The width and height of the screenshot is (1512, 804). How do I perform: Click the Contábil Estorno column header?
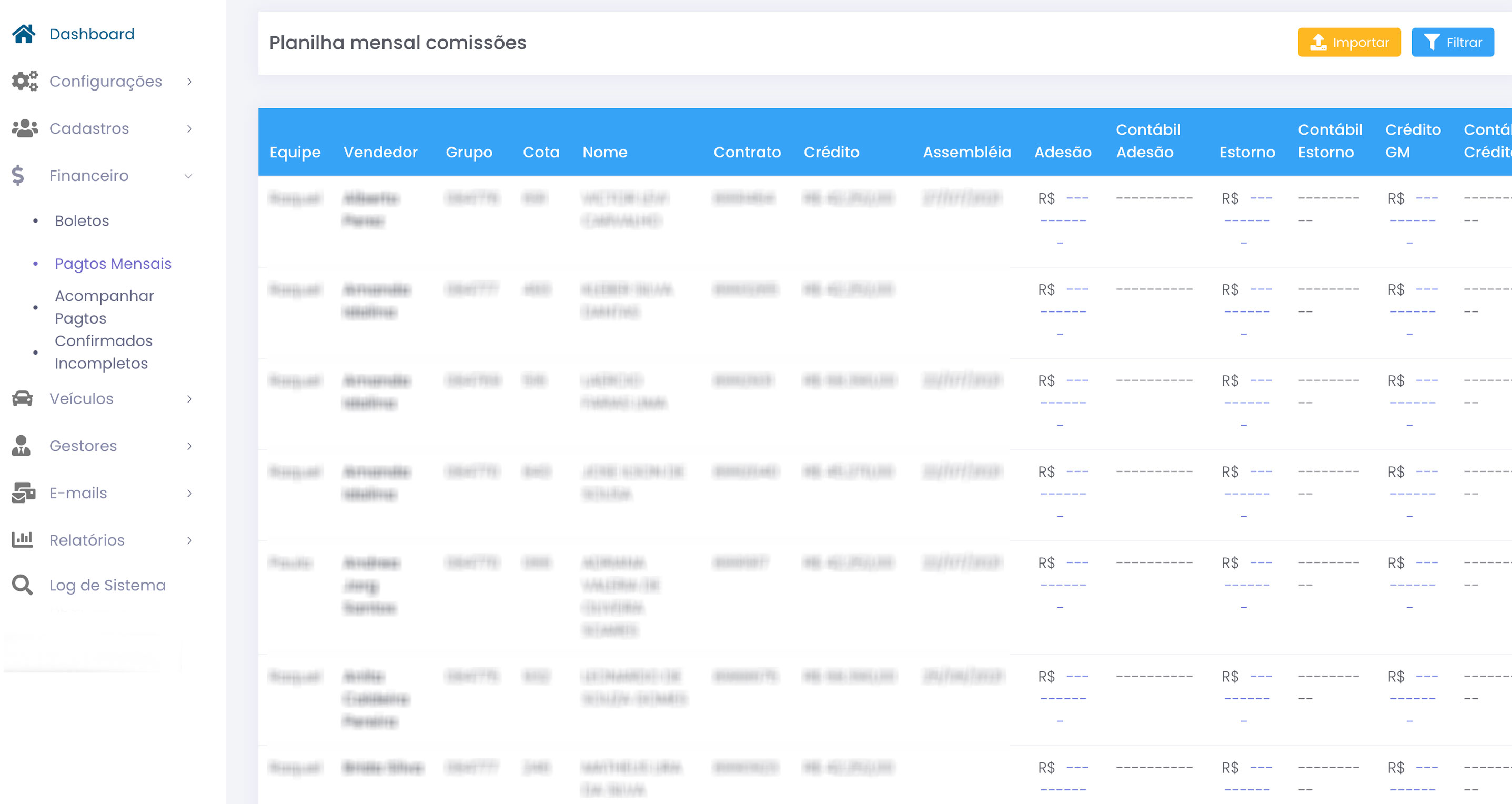pyautogui.click(x=1330, y=141)
